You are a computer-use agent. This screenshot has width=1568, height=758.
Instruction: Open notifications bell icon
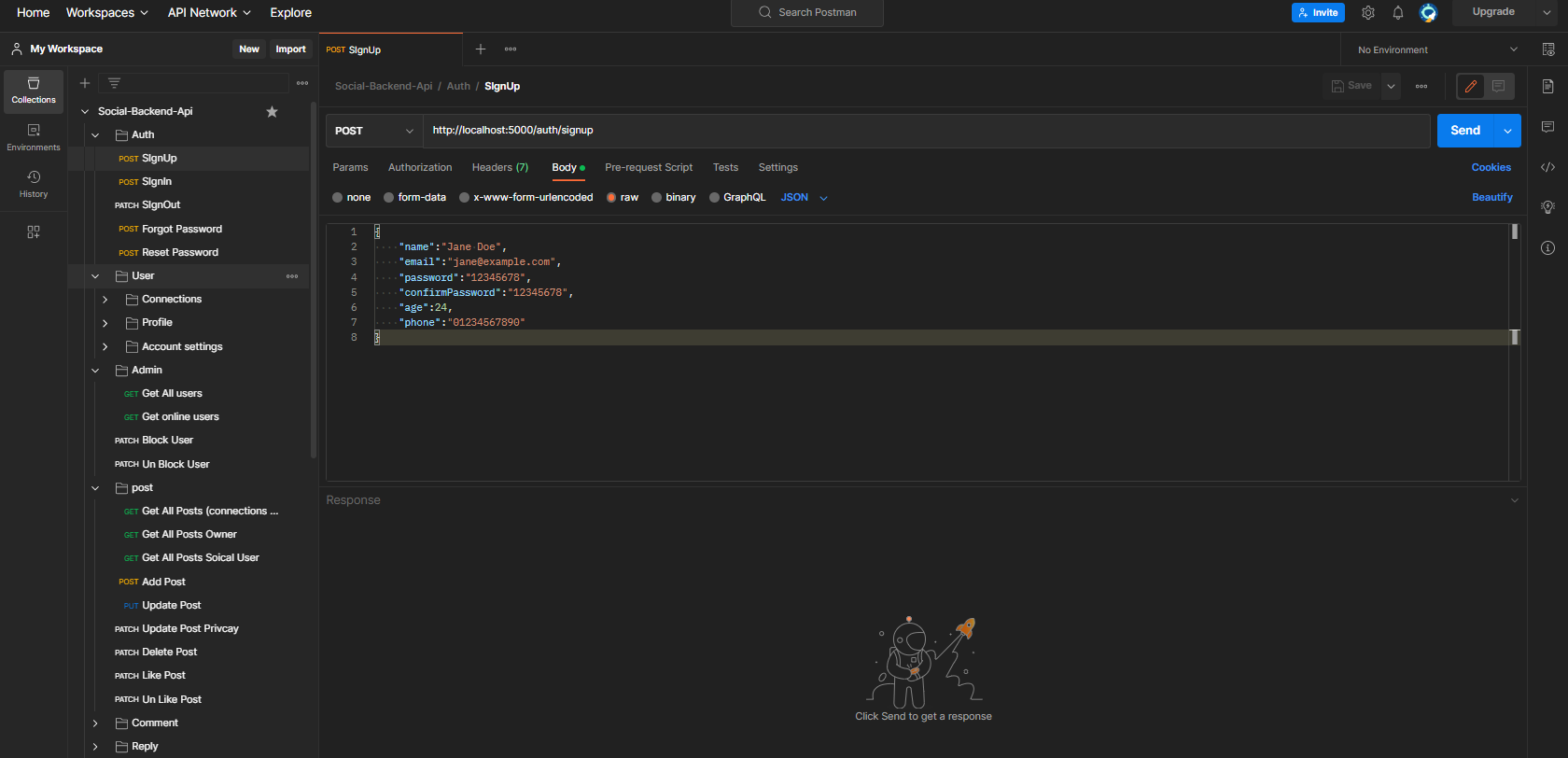click(x=1398, y=12)
